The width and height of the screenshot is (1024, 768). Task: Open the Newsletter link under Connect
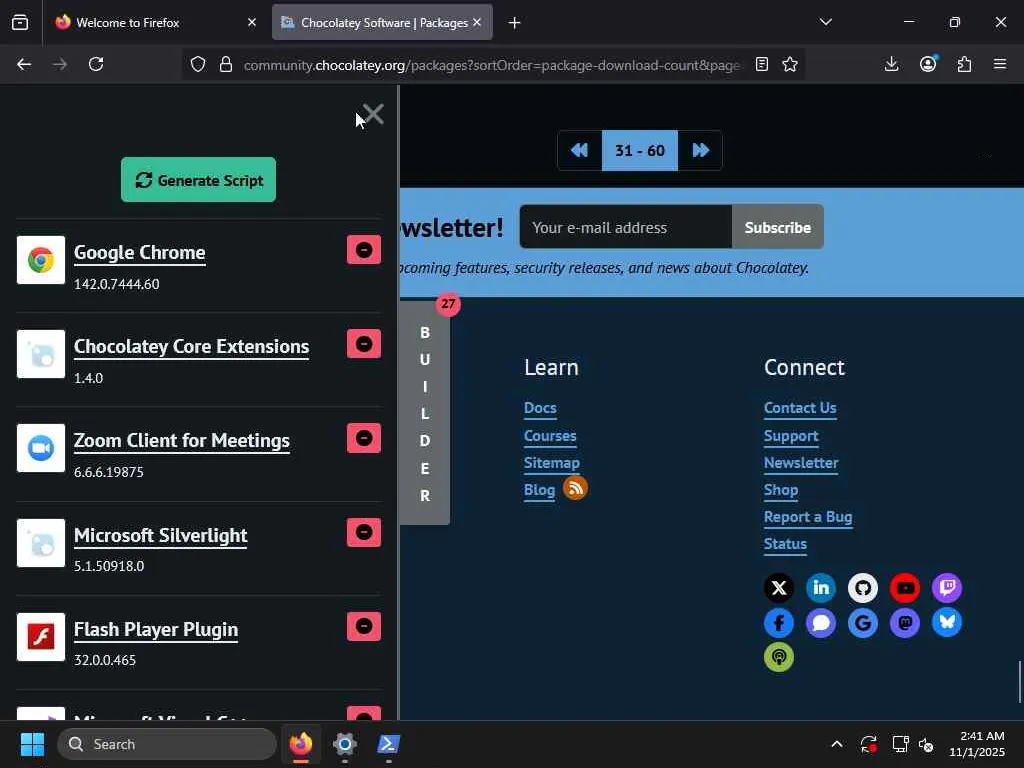coord(801,463)
